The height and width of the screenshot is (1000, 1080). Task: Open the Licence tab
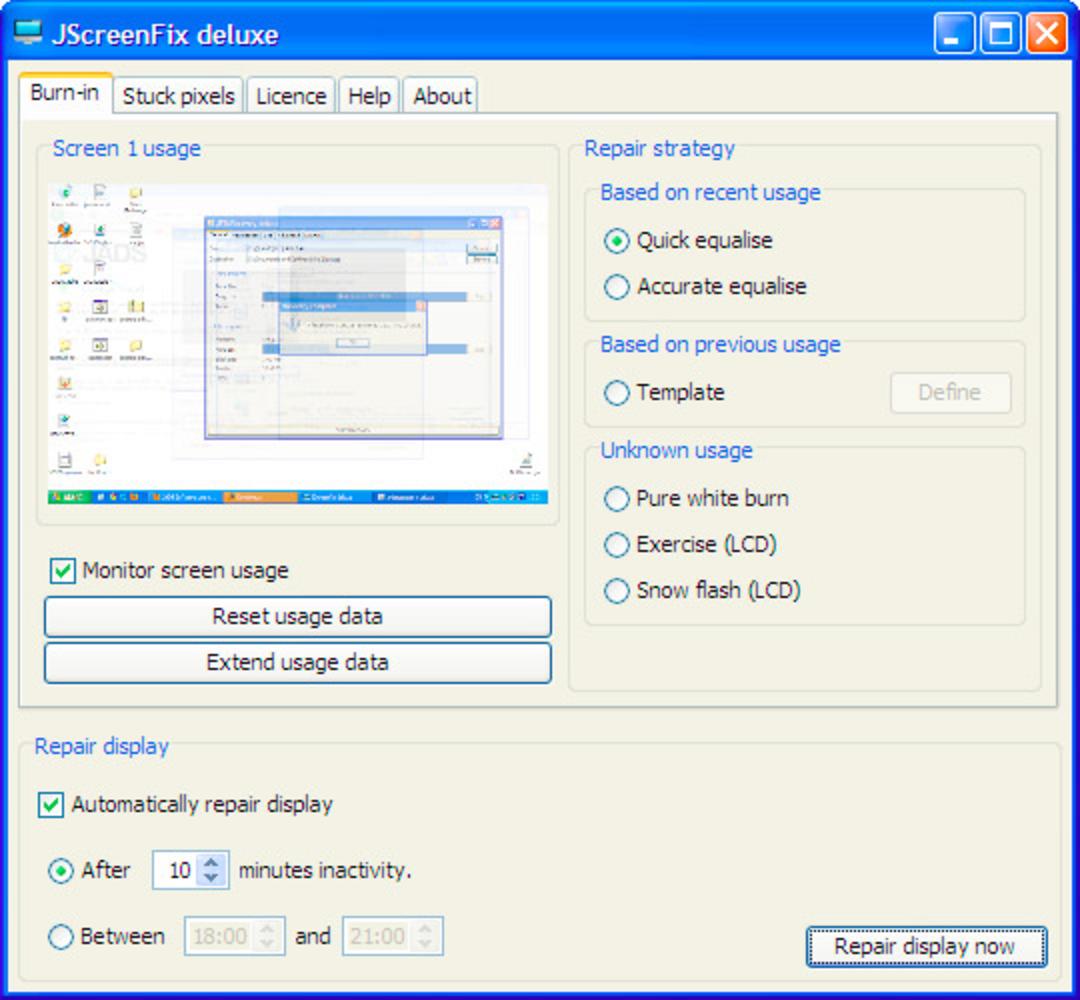pos(291,96)
